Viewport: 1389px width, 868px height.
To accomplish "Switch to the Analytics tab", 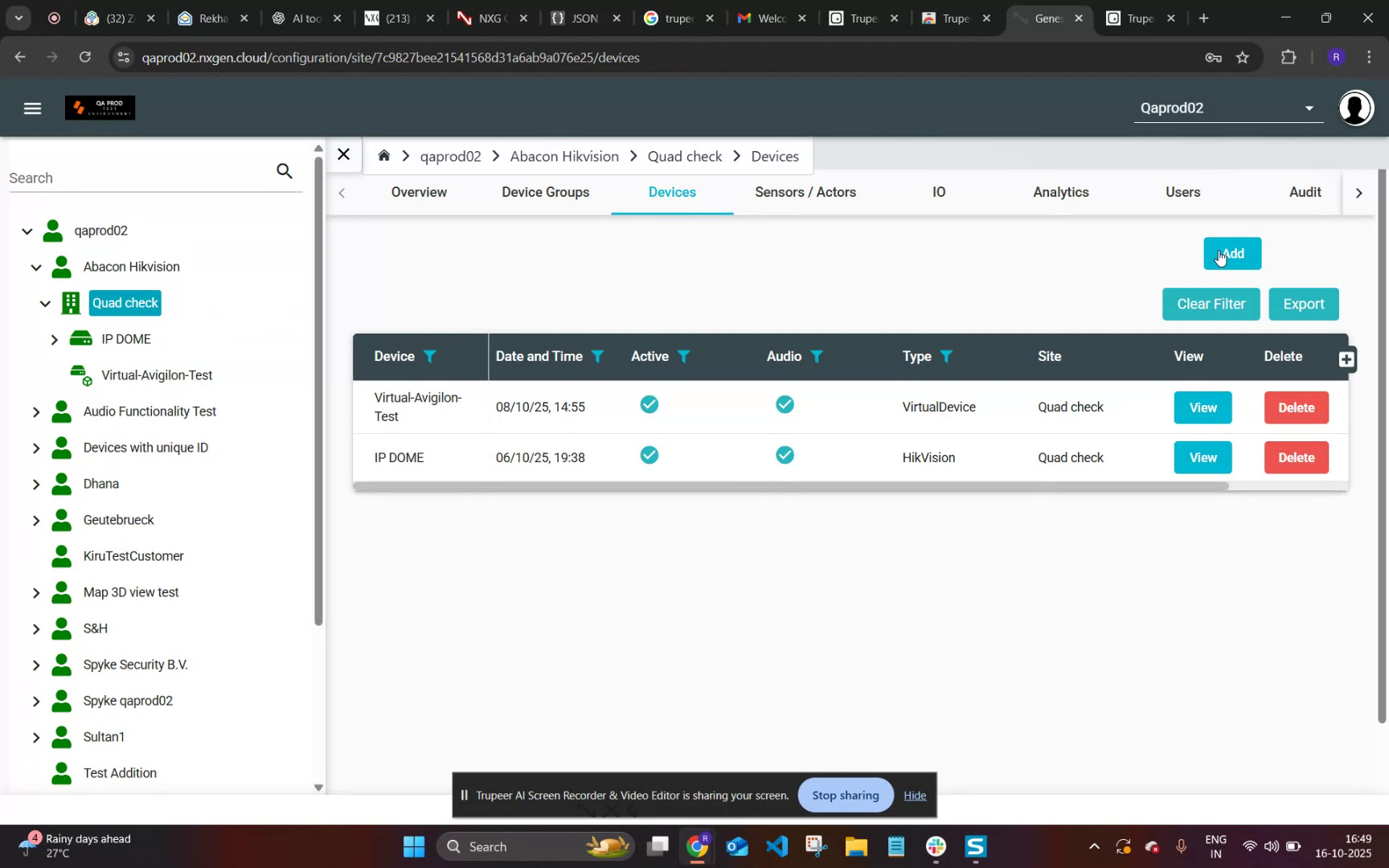I will 1060,192.
